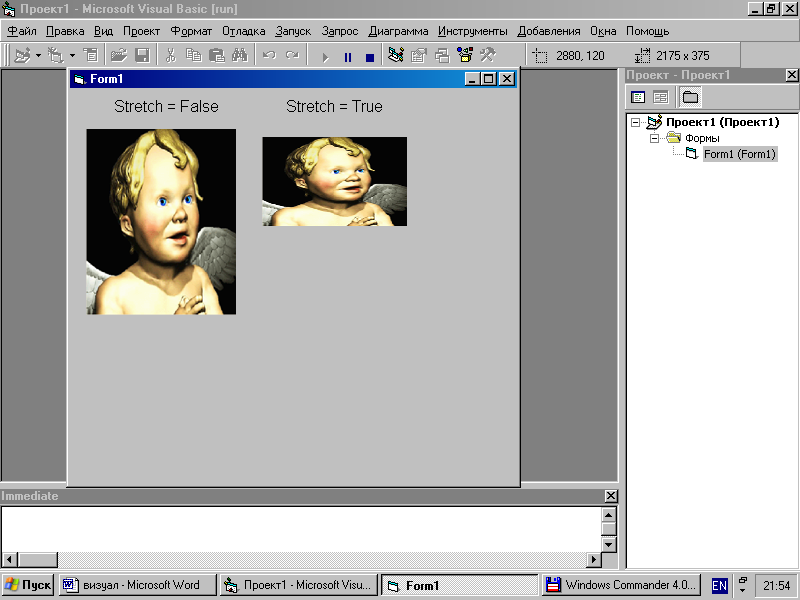Viewport: 800px width, 600px height.
Task: Open the Add Project dropdown arrow
Action: (x=38, y=55)
